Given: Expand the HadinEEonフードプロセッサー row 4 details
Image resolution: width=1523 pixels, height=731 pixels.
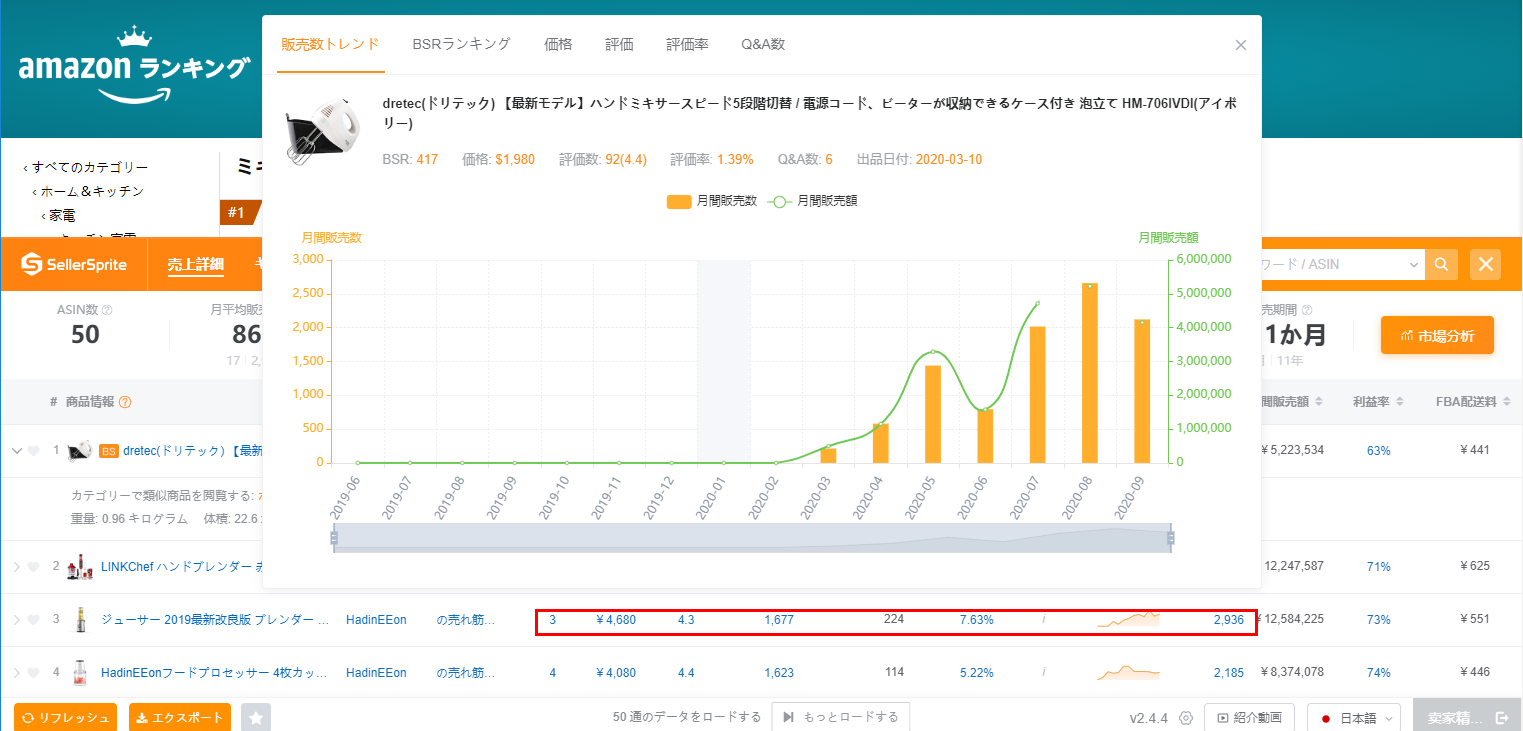Looking at the screenshot, I should click(16, 673).
